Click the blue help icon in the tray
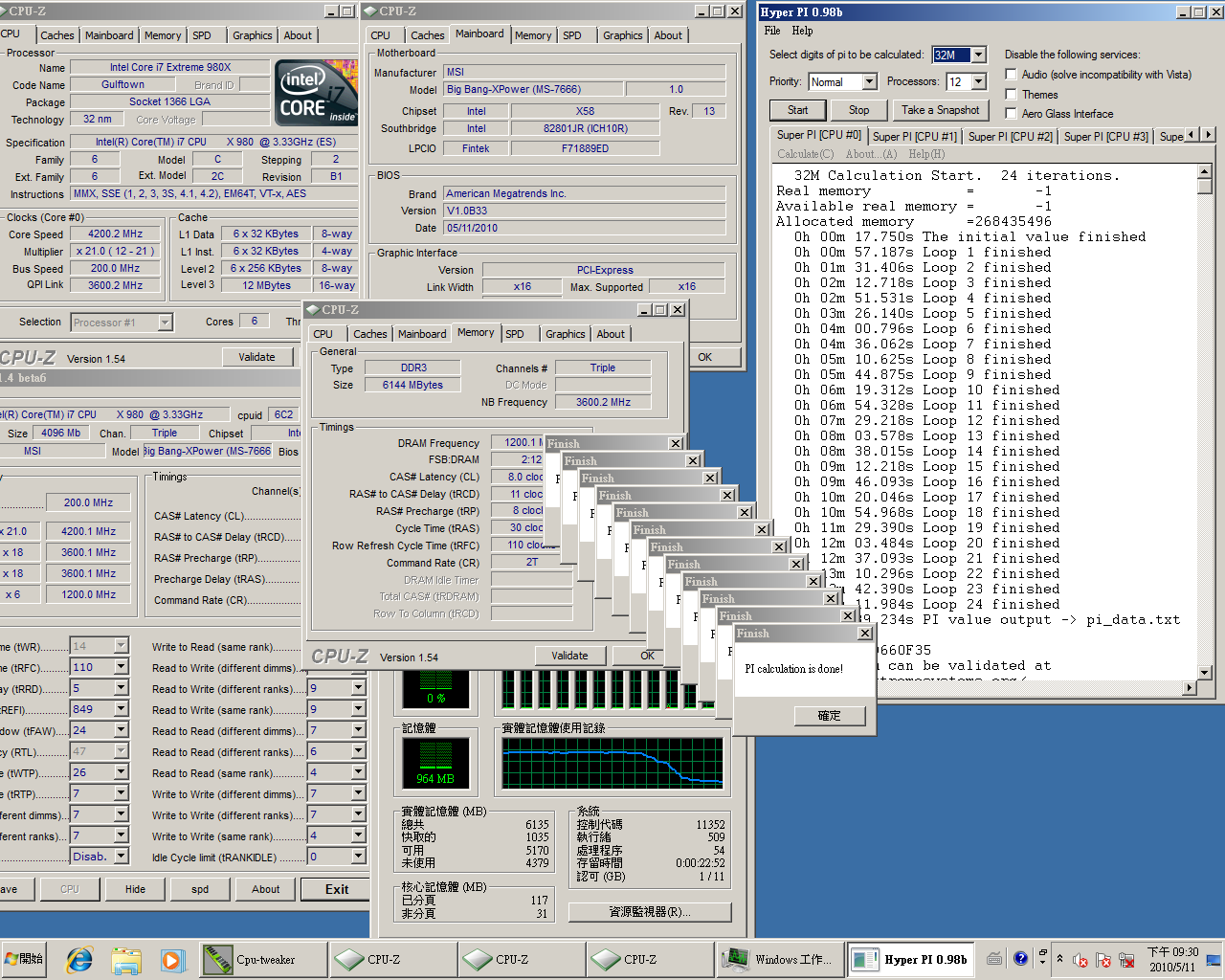1225x980 pixels. point(1021,958)
